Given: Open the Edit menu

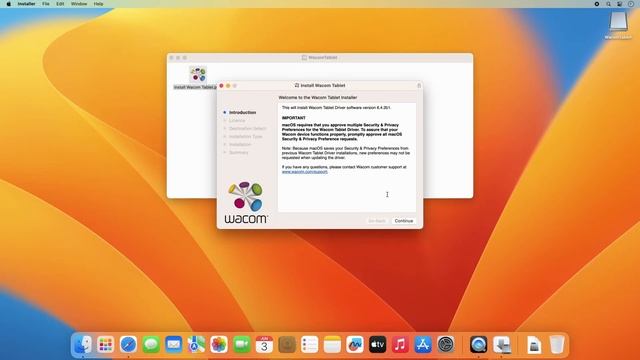Looking at the screenshot, I should (x=60, y=4).
